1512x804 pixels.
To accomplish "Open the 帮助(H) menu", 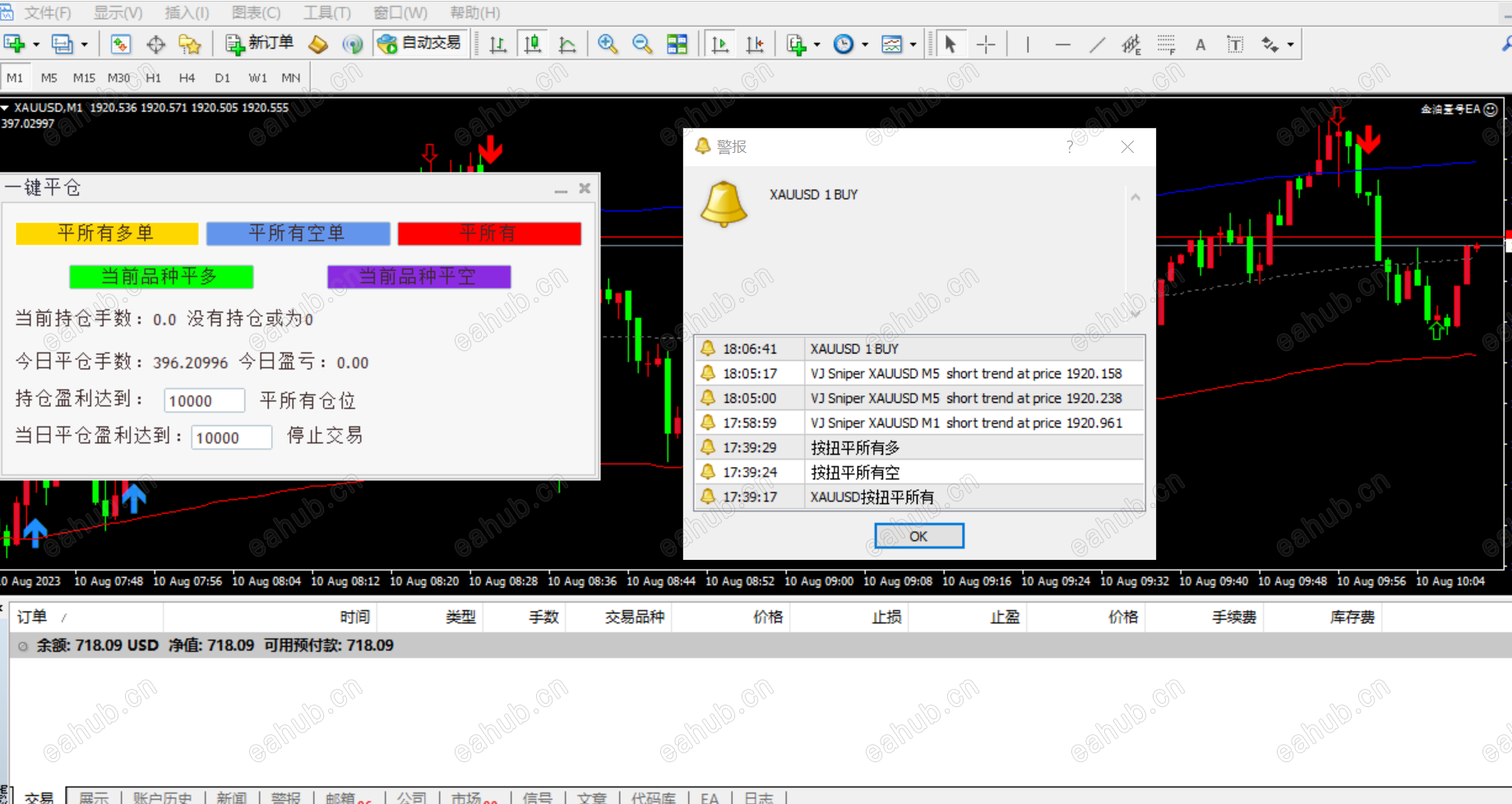I will click(x=475, y=12).
